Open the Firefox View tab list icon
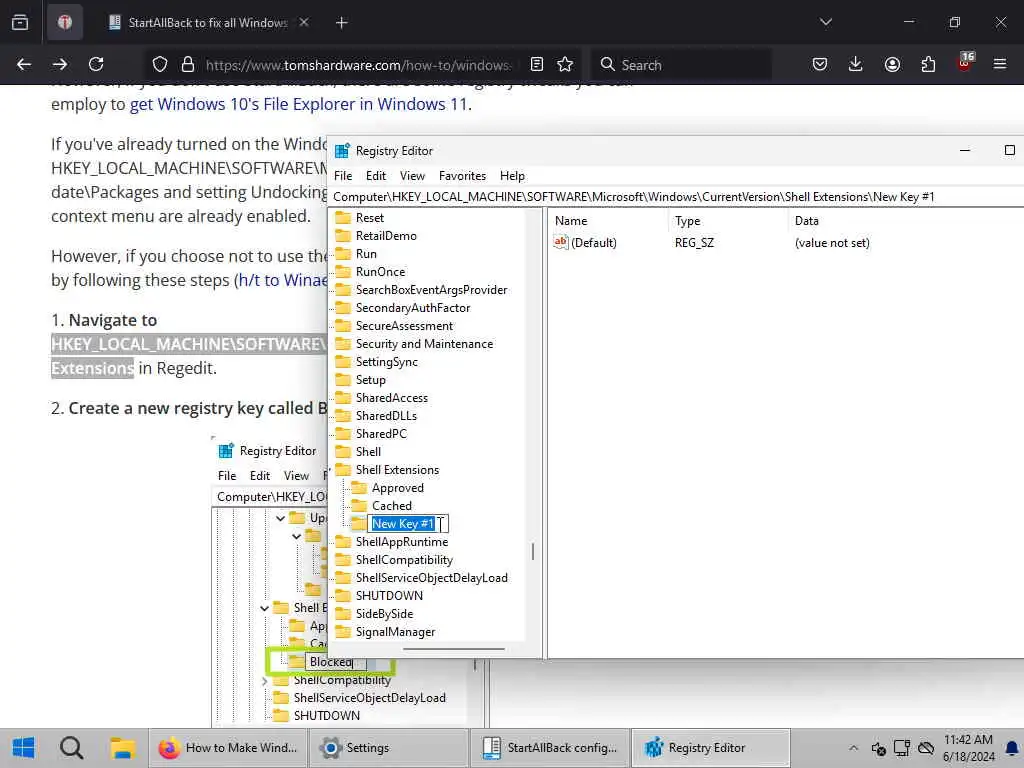Image resolution: width=1024 pixels, height=768 pixels. (x=20, y=22)
